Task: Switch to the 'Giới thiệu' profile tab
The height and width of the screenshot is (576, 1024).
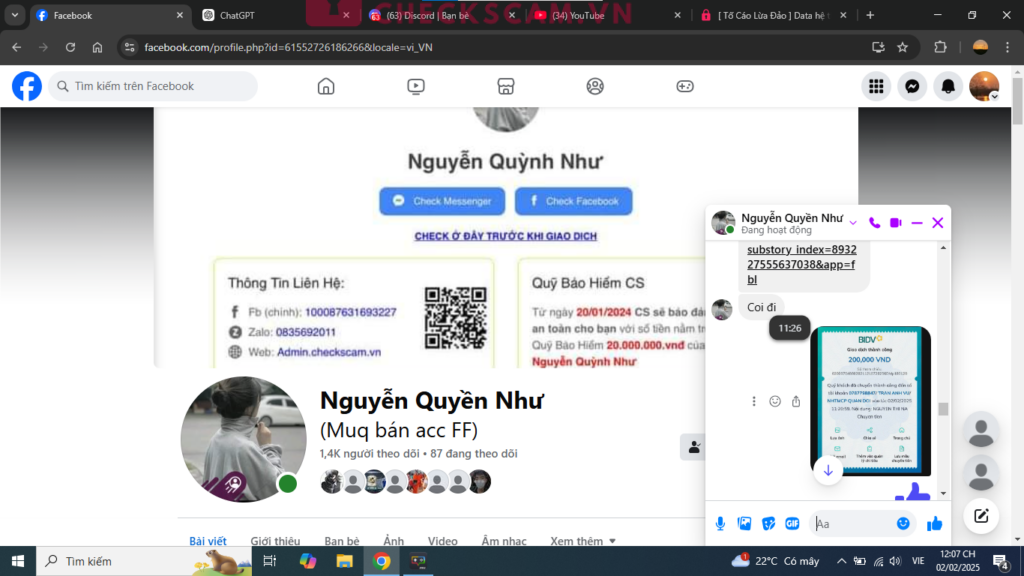Action: (275, 541)
